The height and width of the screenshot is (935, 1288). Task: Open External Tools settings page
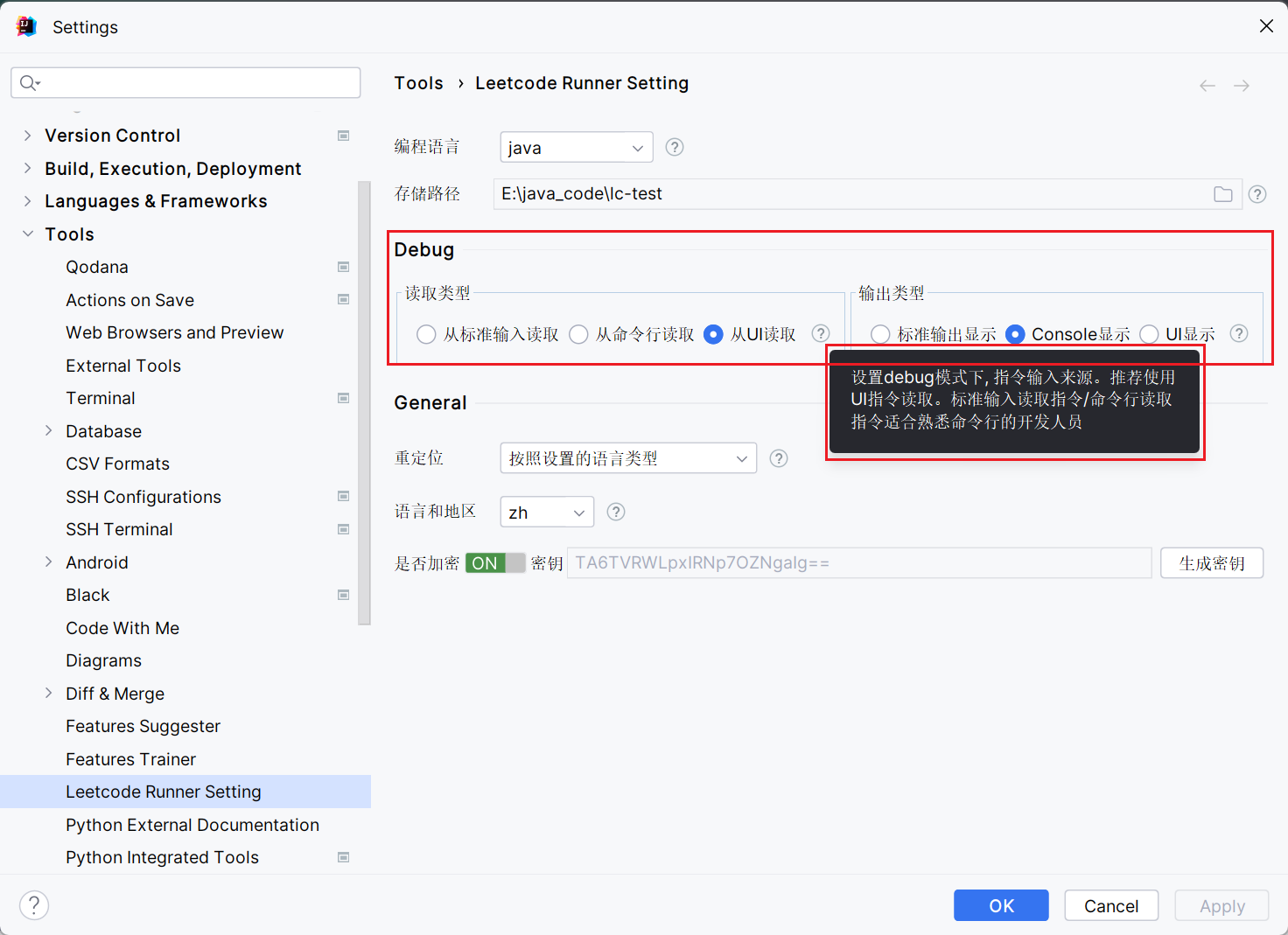(123, 366)
